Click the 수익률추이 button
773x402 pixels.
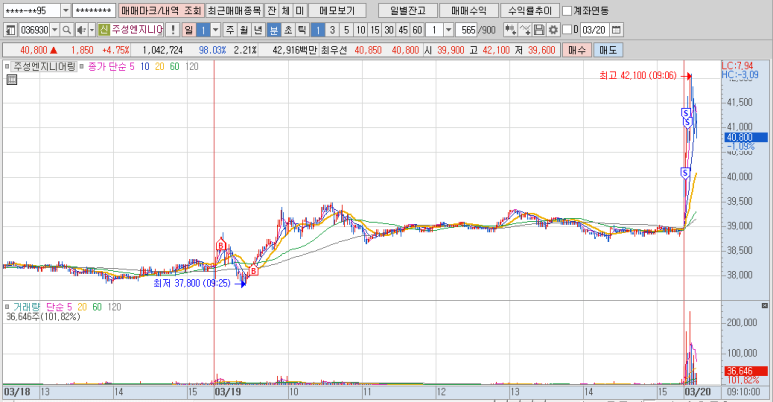coord(530,10)
